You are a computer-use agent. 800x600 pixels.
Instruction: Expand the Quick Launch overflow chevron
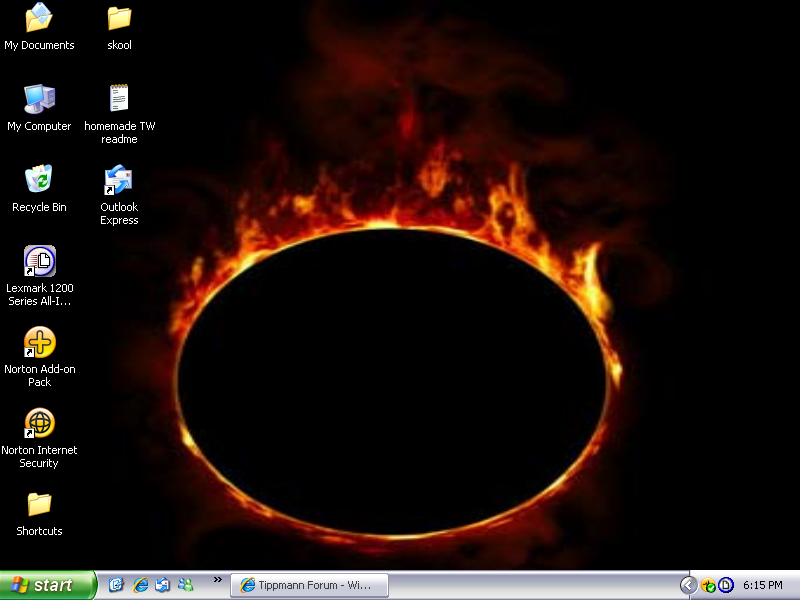217,580
